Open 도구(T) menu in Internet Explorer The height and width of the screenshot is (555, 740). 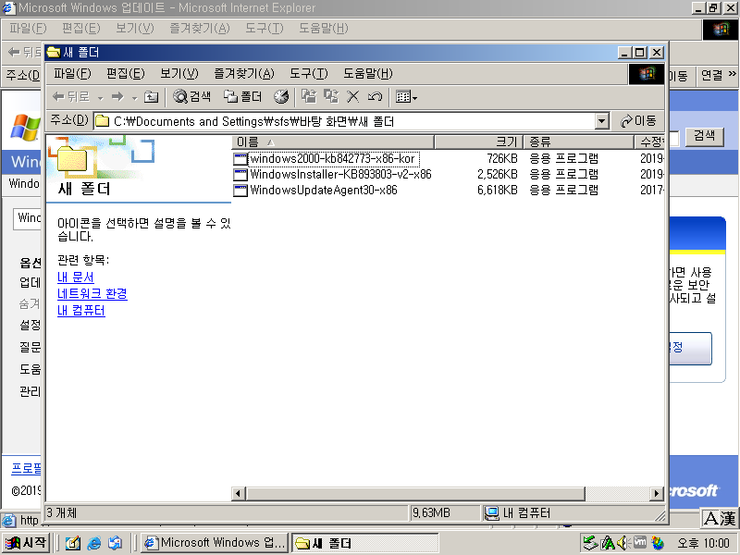coord(264,28)
